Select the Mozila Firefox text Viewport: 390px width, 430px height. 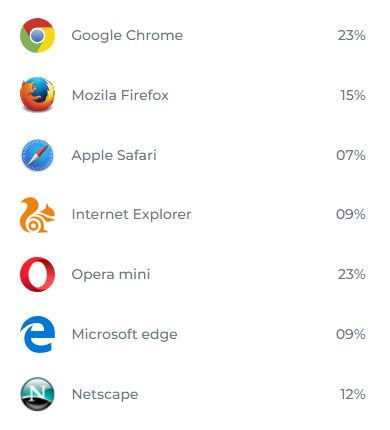120,95
